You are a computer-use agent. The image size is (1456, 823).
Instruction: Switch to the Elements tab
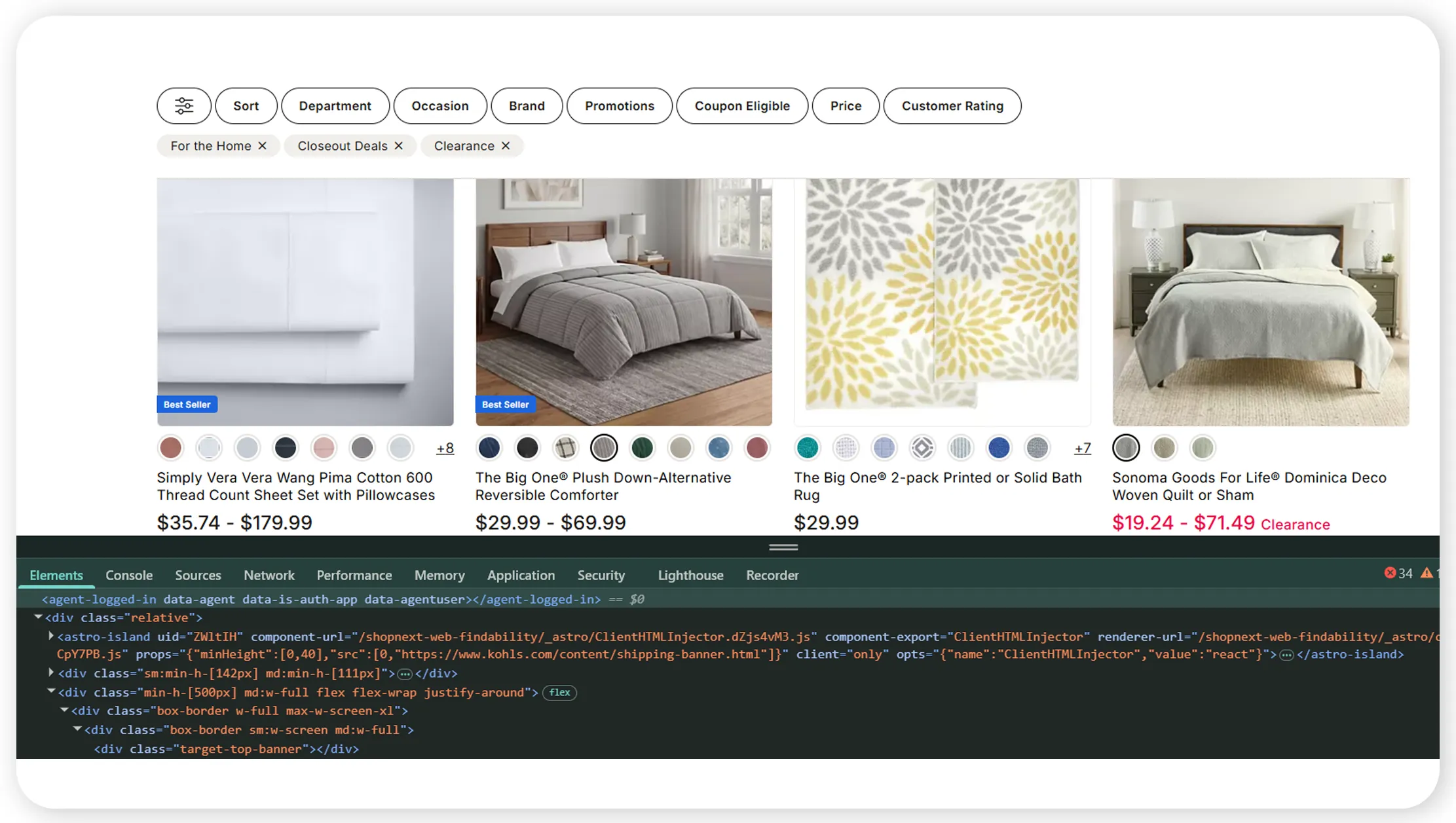(x=56, y=575)
